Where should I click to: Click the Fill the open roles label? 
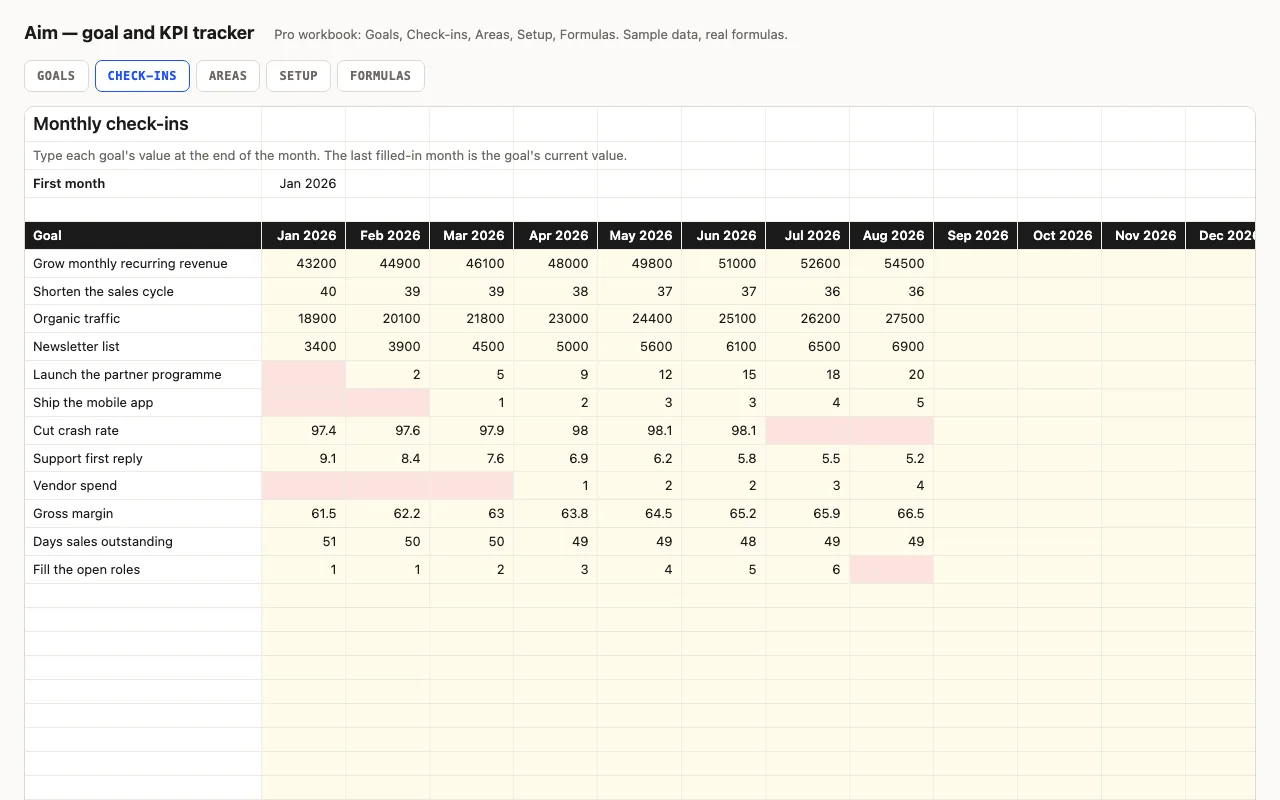(x=143, y=570)
